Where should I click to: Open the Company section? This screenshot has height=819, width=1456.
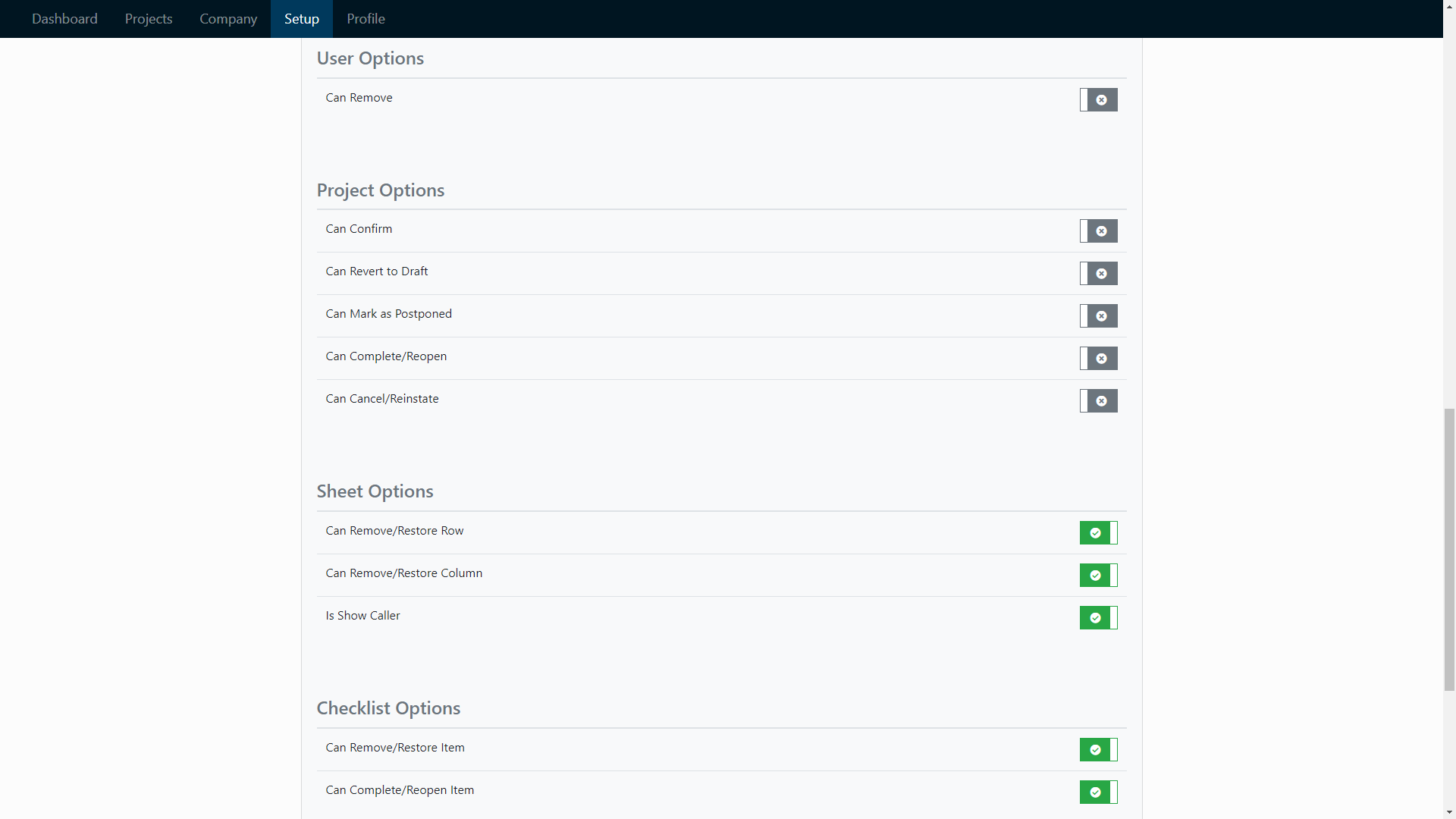227,18
